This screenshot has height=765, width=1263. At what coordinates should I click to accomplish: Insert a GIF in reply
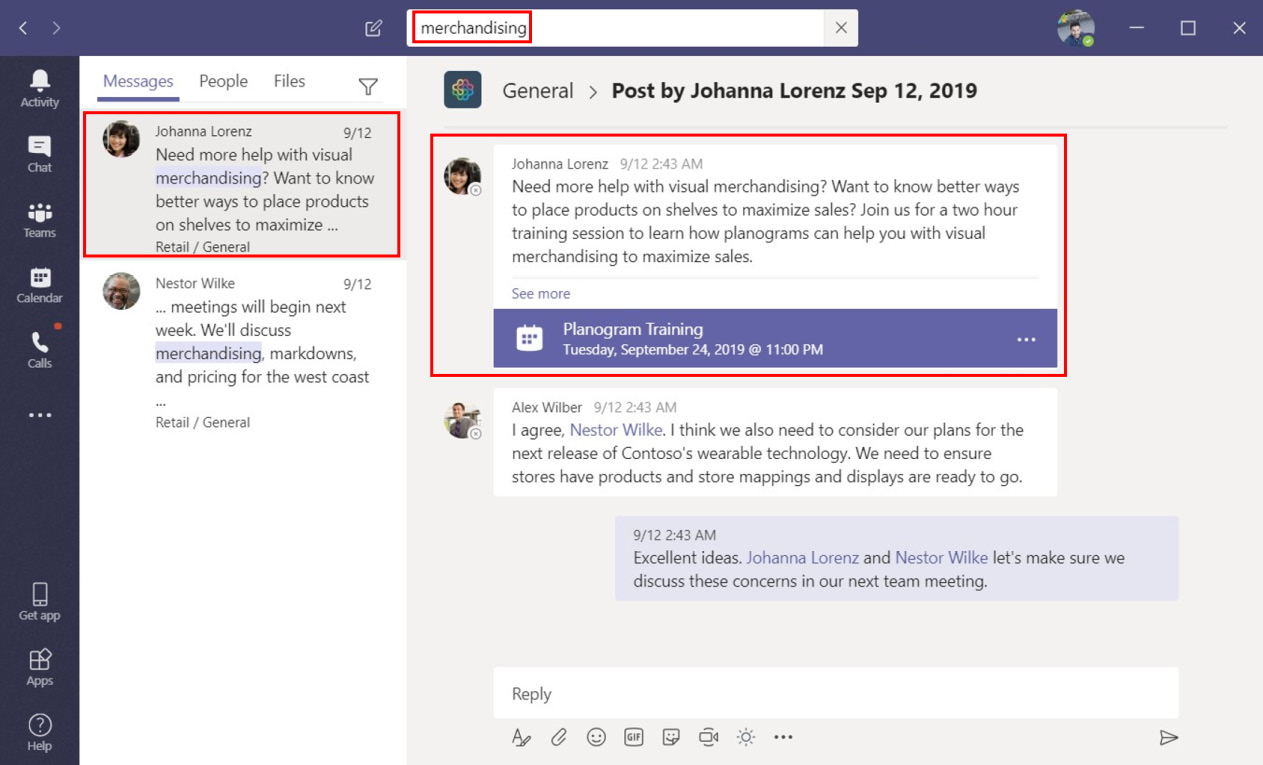(x=633, y=737)
